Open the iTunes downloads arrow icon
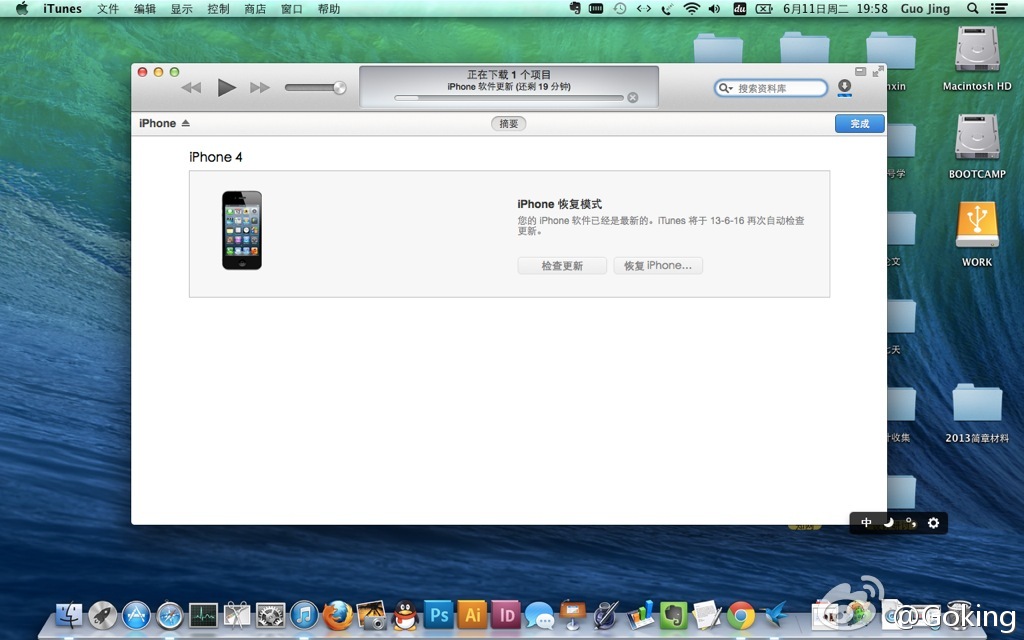Screen dimensions: 1024x640 (x=844, y=86)
